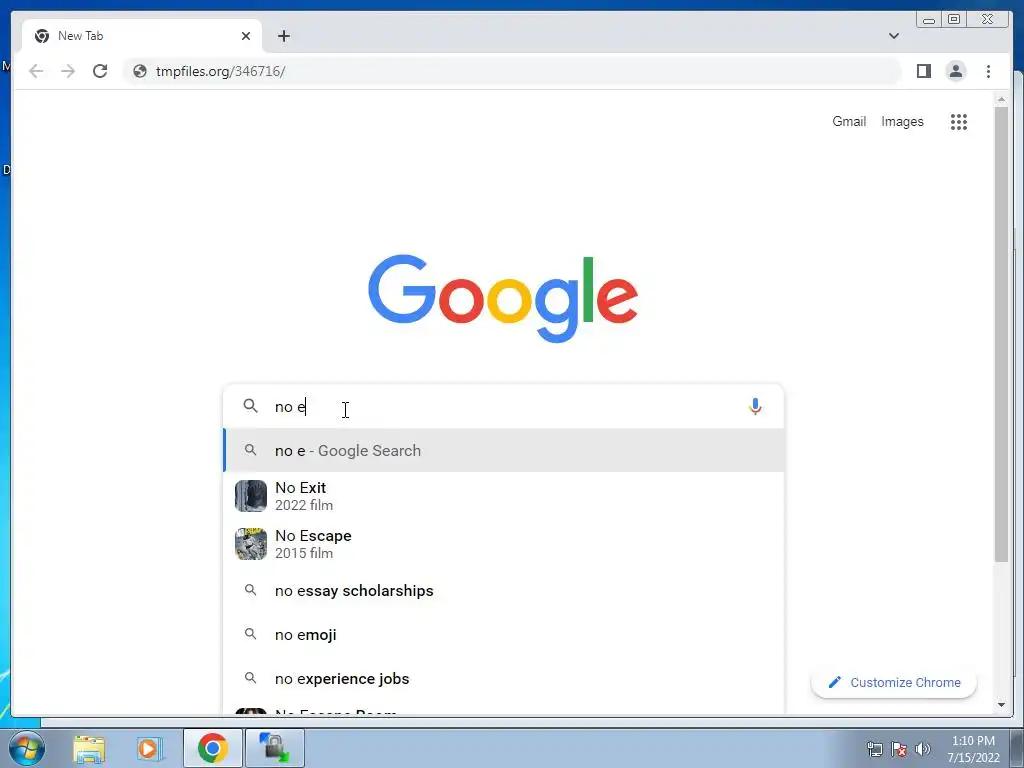This screenshot has width=1024, height=768.
Task: Select the New Tab tab
Action: tap(142, 36)
